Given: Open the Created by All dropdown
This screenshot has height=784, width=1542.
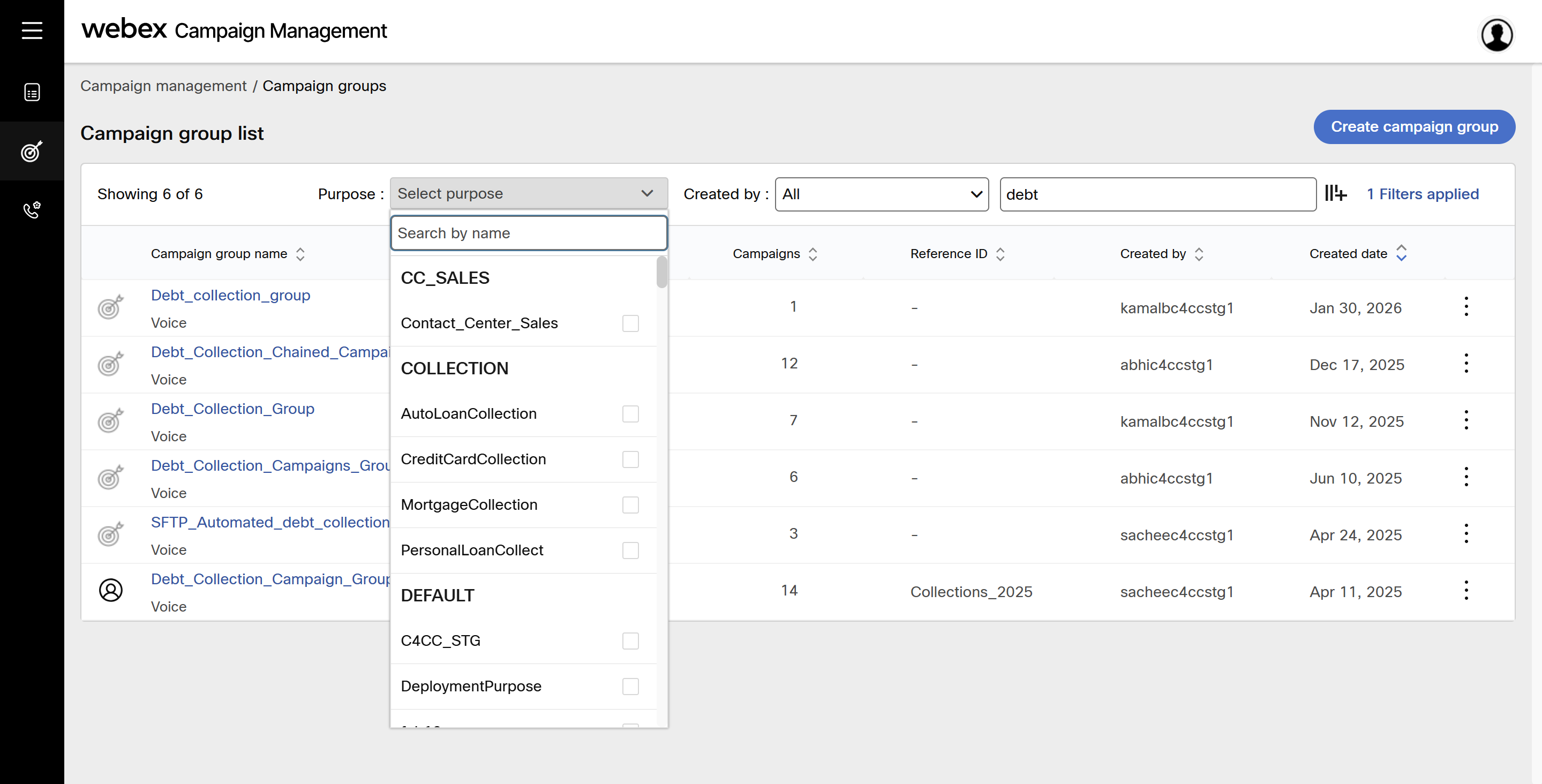Looking at the screenshot, I should point(881,194).
